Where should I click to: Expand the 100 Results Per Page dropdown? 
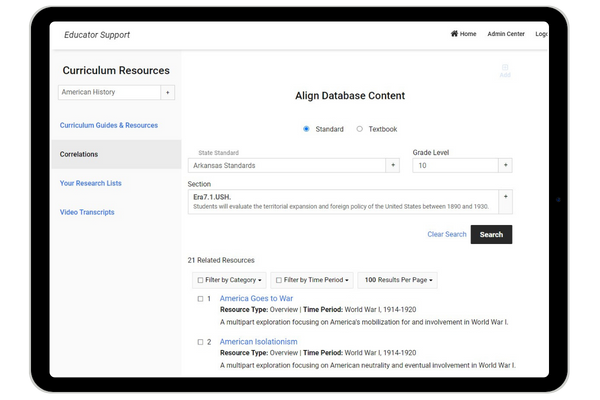point(397,280)
